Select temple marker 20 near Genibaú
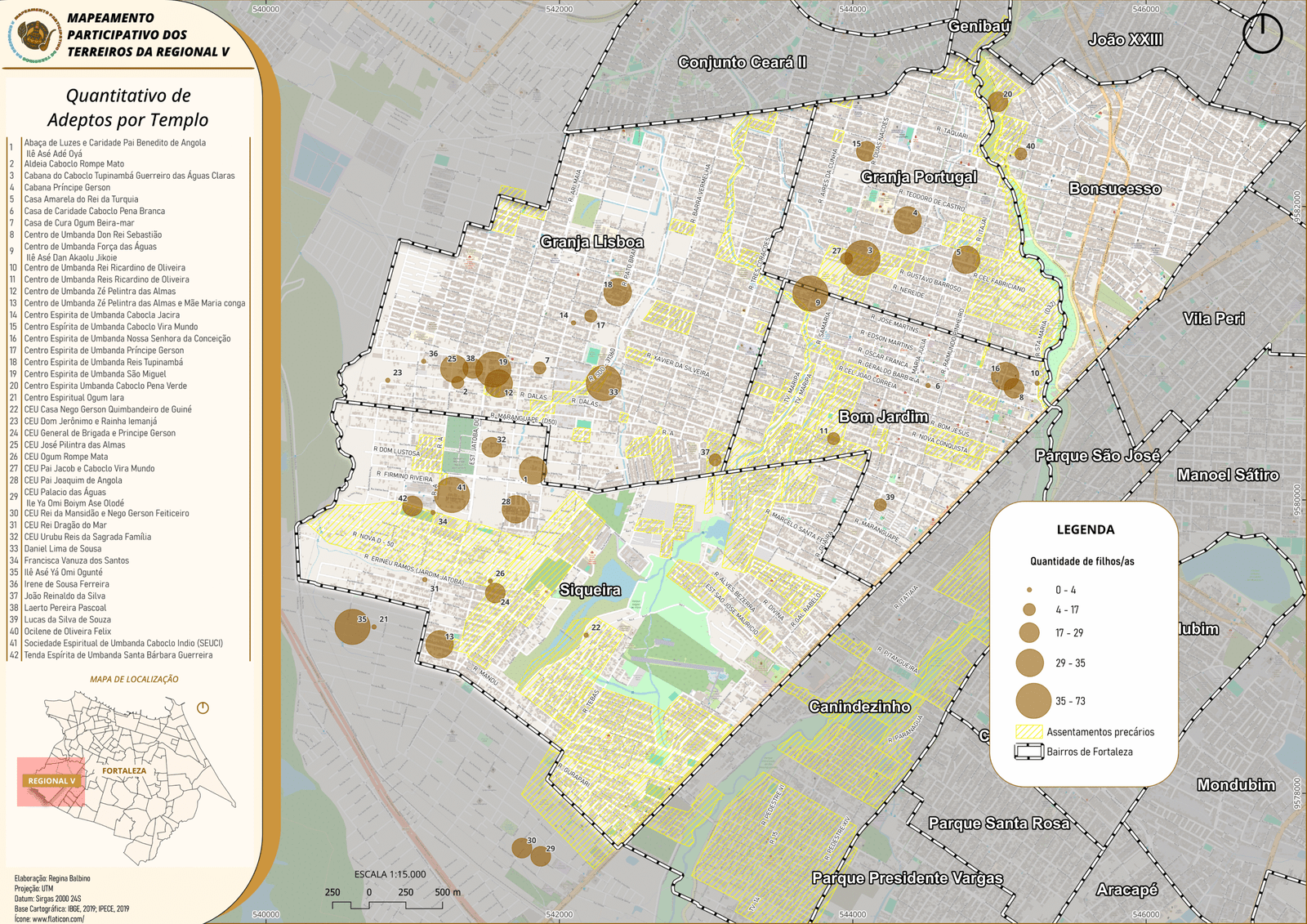Image resolution: width=1307 pixels, height=924 pixels. click(x=997, y=102)
